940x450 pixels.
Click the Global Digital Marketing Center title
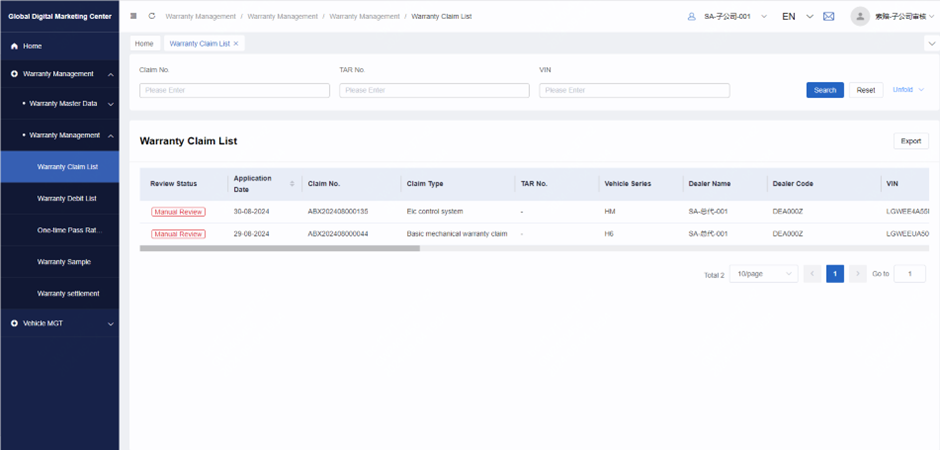coord(59,16)
